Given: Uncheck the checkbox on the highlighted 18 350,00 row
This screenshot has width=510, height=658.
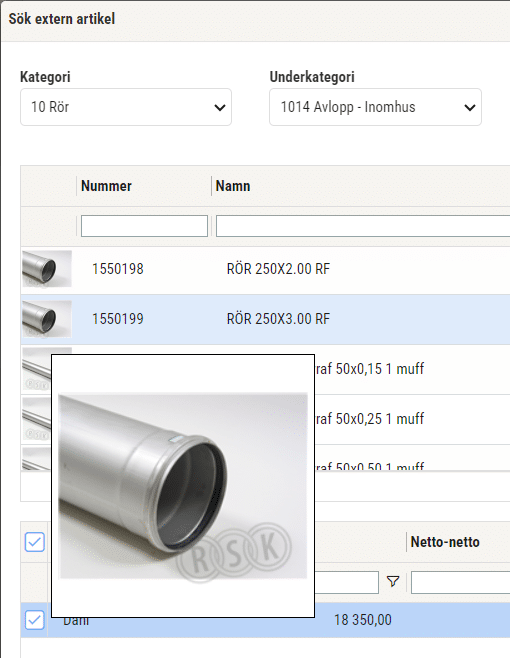Looking at the screenshot, I should pos(35,620).
